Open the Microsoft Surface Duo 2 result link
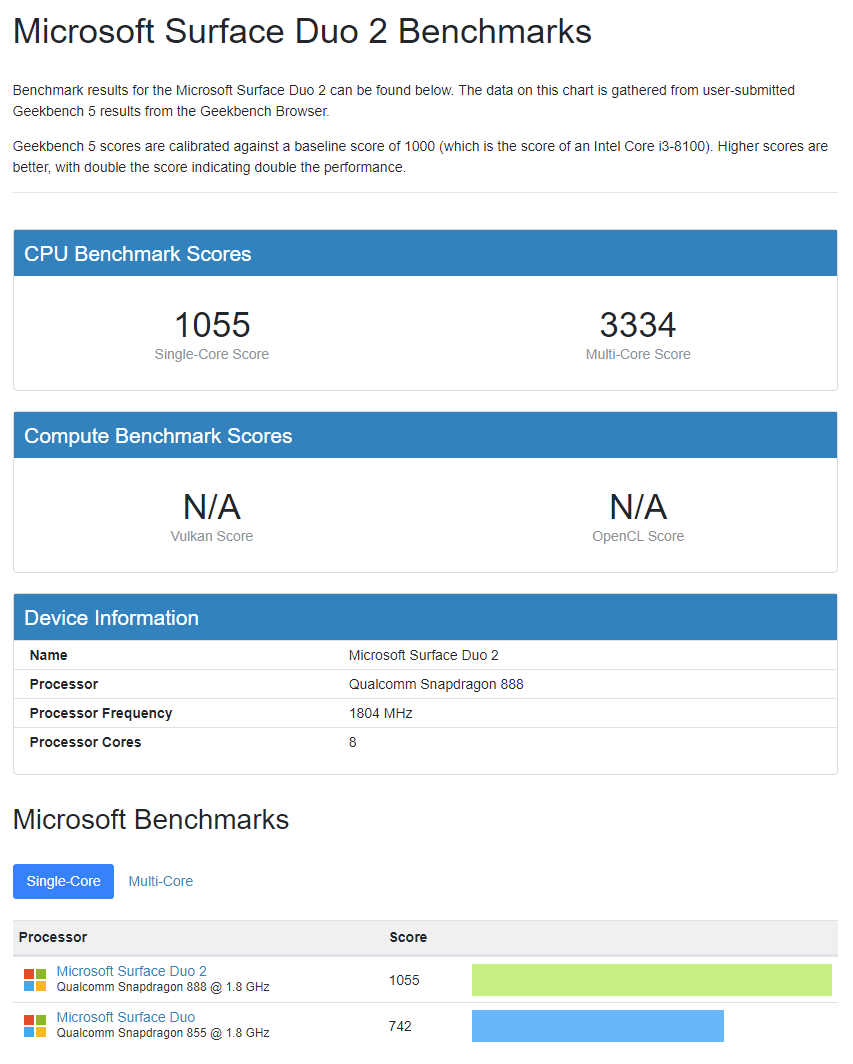This screenshot has width=853, height=1064. point(131,971)
